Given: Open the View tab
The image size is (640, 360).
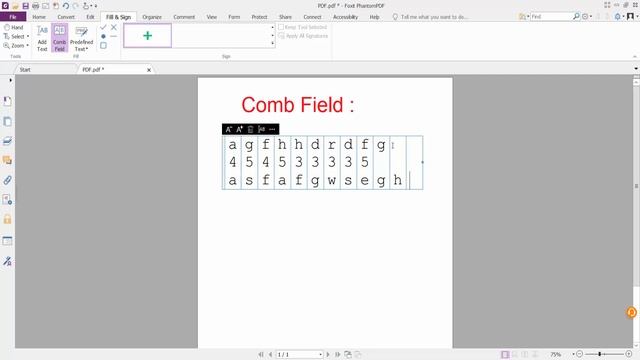Looking at the screenshot, I should point(211,17).
